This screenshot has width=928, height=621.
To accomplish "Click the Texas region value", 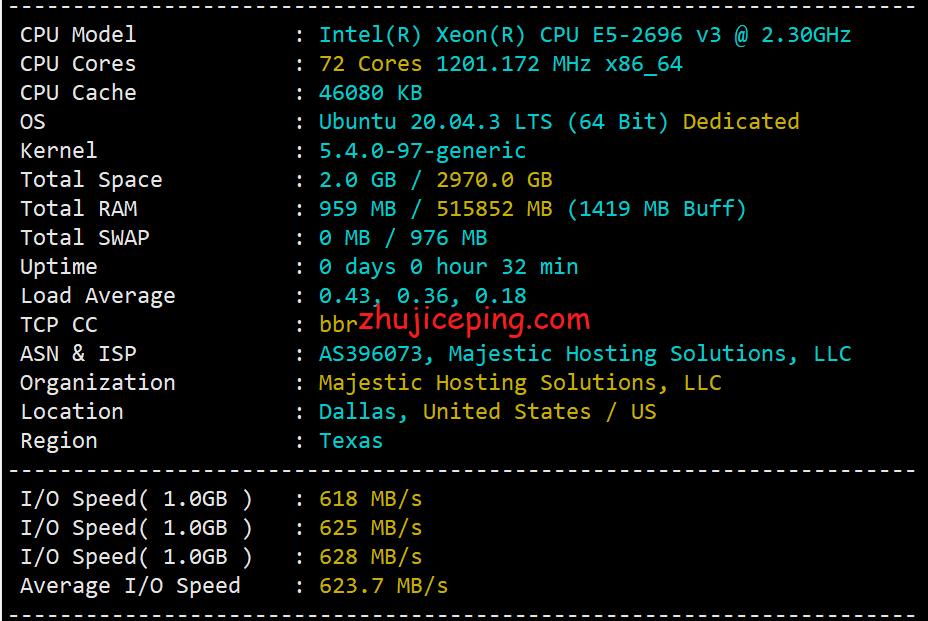I will 350,441.
